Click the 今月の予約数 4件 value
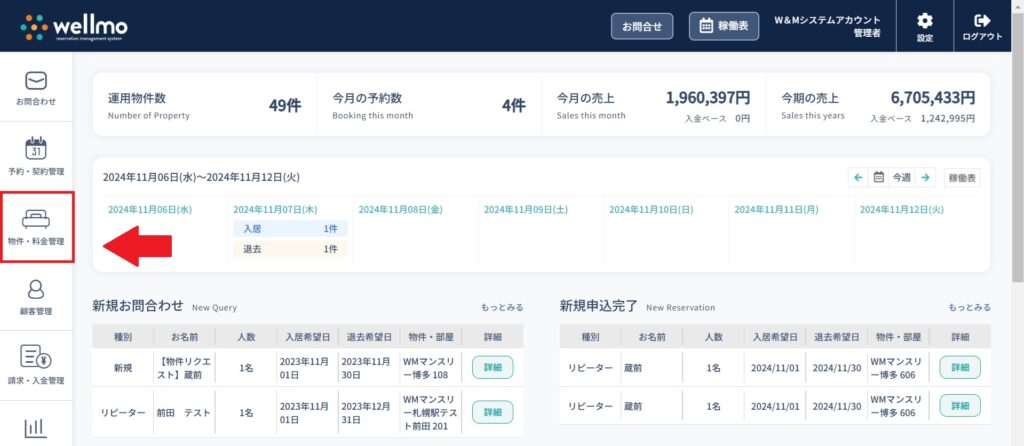The height and width of the screenshot is (446, 1024). click(x=513, y=105)
